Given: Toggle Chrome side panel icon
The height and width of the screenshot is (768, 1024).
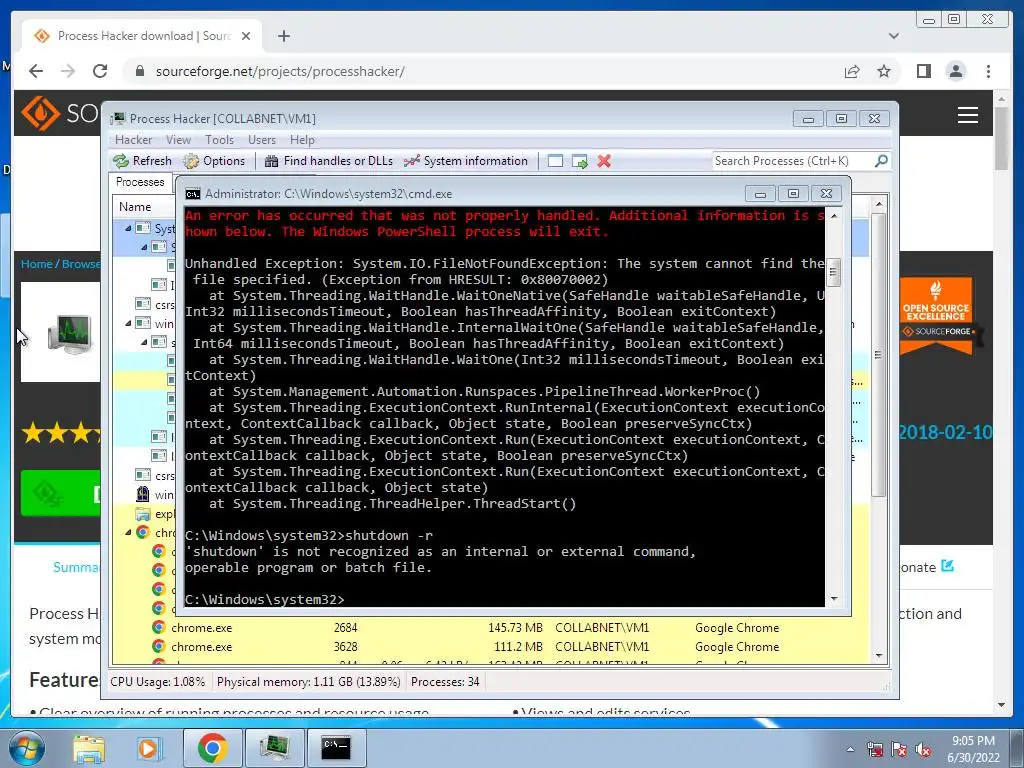Looking at the screenshot, I should [x=923, y=71].
